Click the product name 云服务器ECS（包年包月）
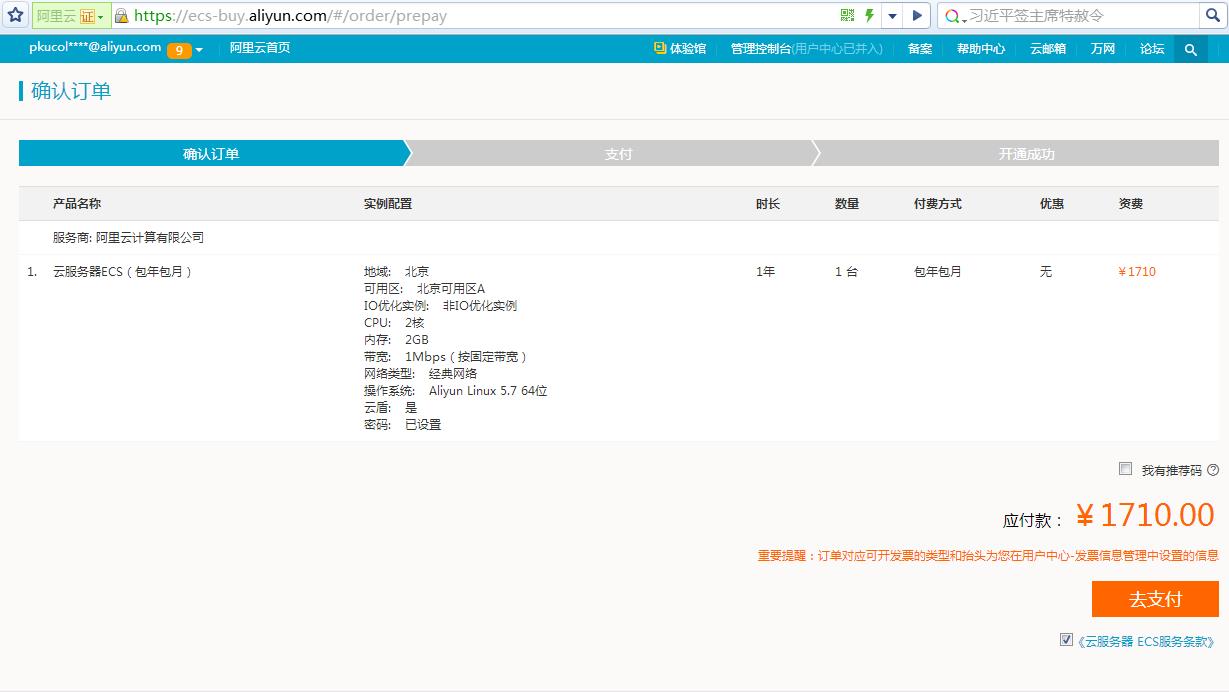This screenshot has height=692, width=1229. tap(122, 272)
